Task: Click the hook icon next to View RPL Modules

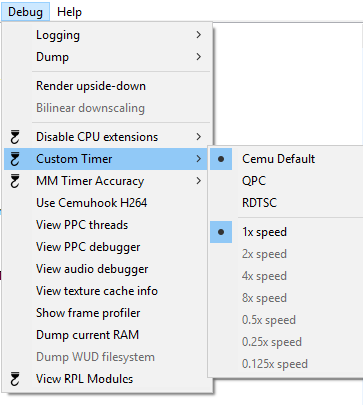Action: (x=15, y=379)
